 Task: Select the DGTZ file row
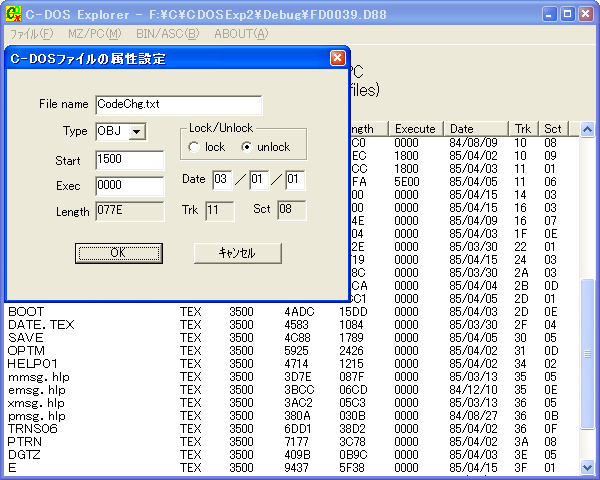click(x=292, y=455)
